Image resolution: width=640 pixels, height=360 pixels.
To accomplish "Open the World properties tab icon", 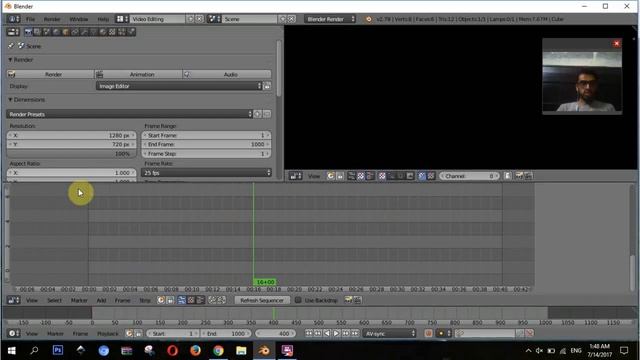I will click(x=56, y=32).
